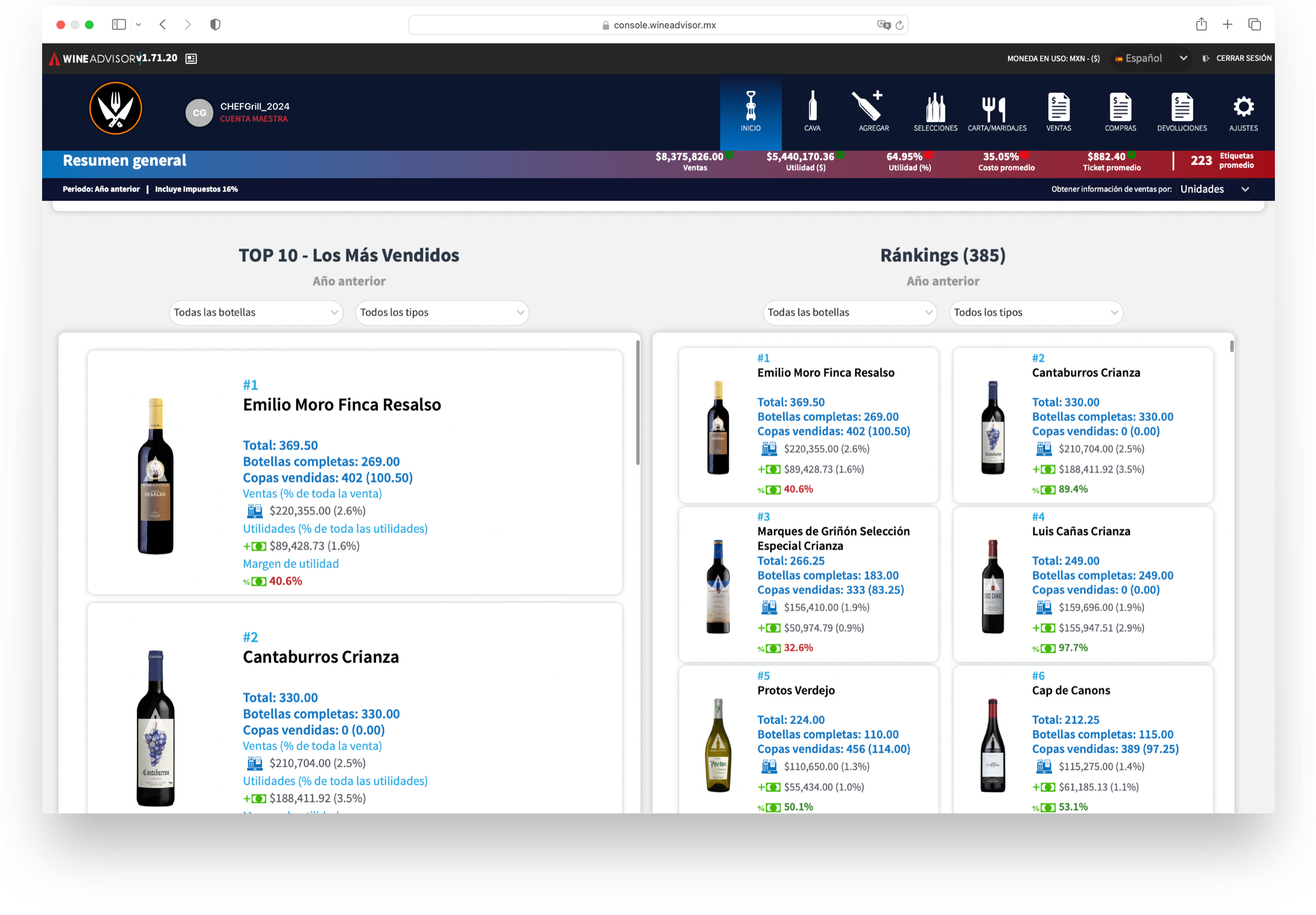Open the Cava bottle section

(812, 112)
